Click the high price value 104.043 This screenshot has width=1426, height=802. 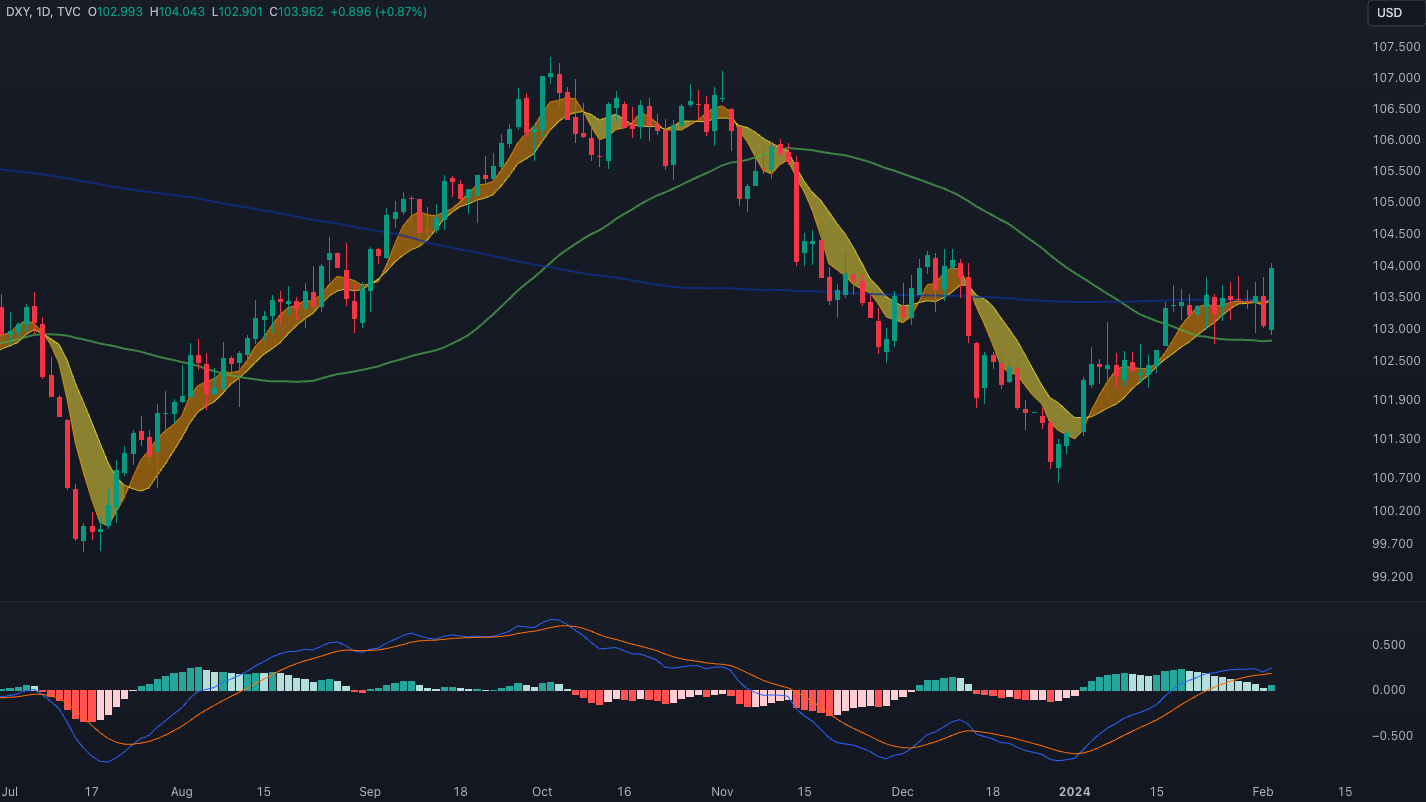pos(181,12)
